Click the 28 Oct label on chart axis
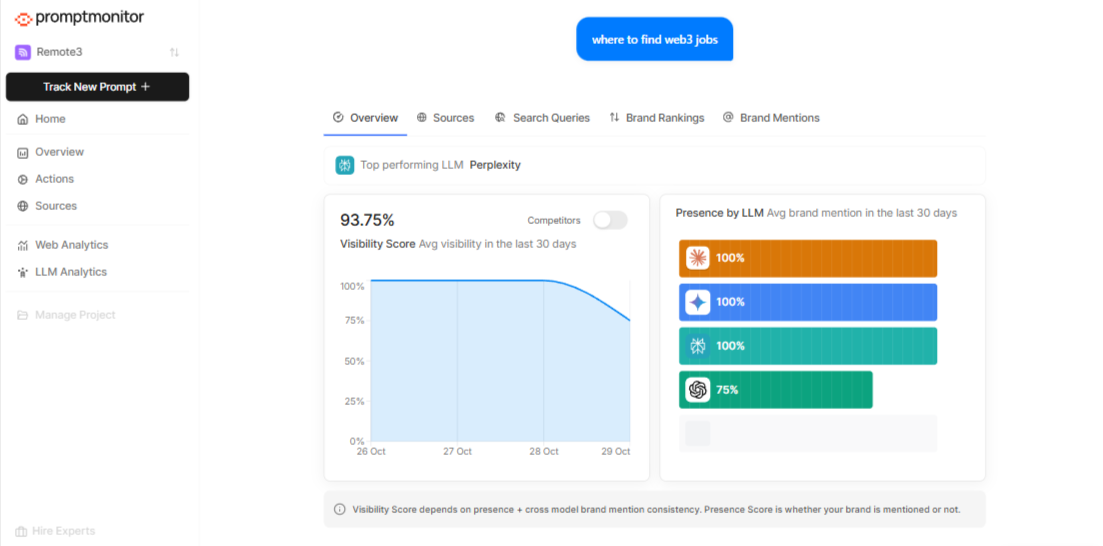Screen dimensions: 1103x546 click(x=544, y=452)
